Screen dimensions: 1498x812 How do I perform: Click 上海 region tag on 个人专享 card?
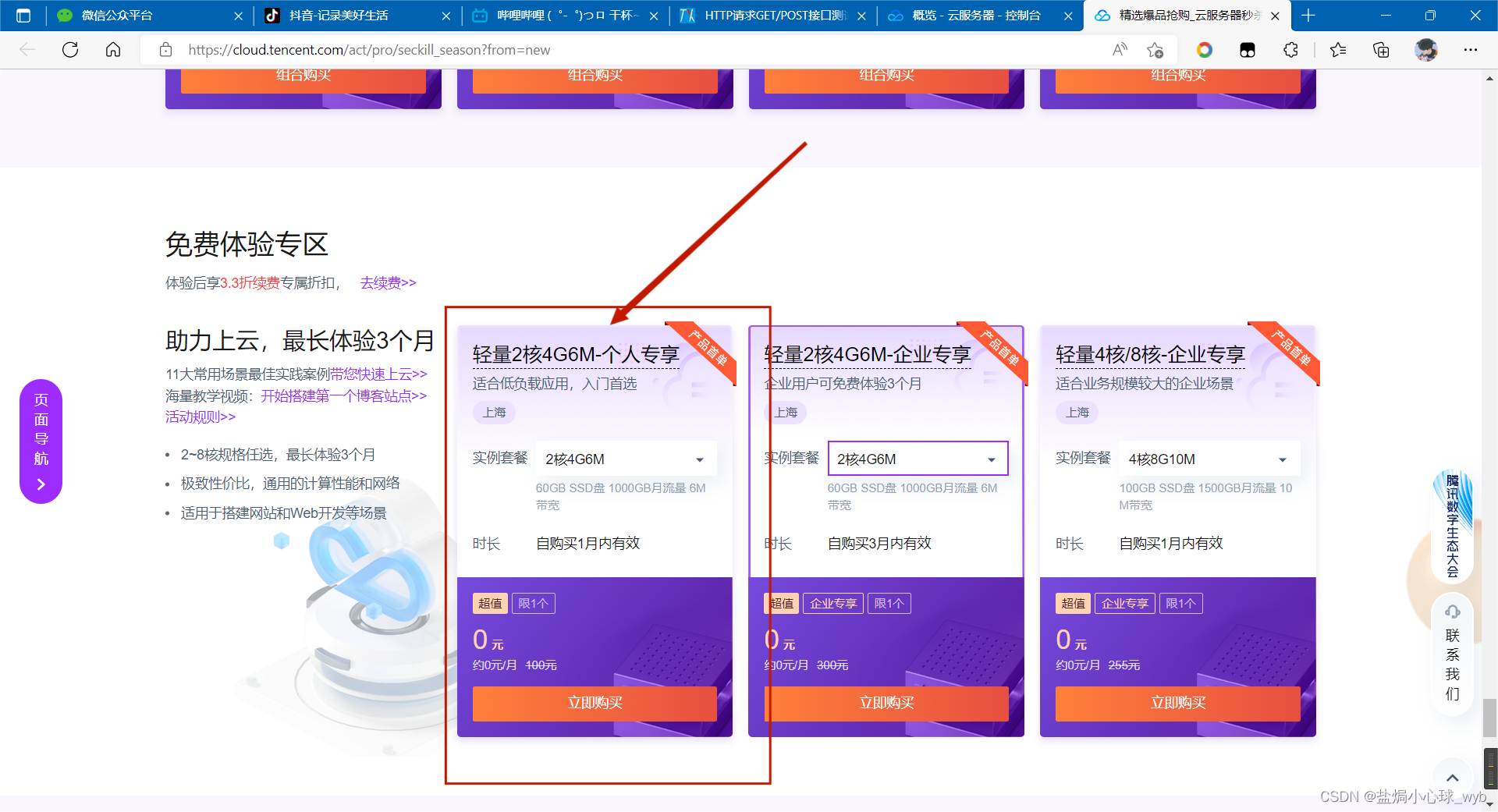tap(494, 412)
